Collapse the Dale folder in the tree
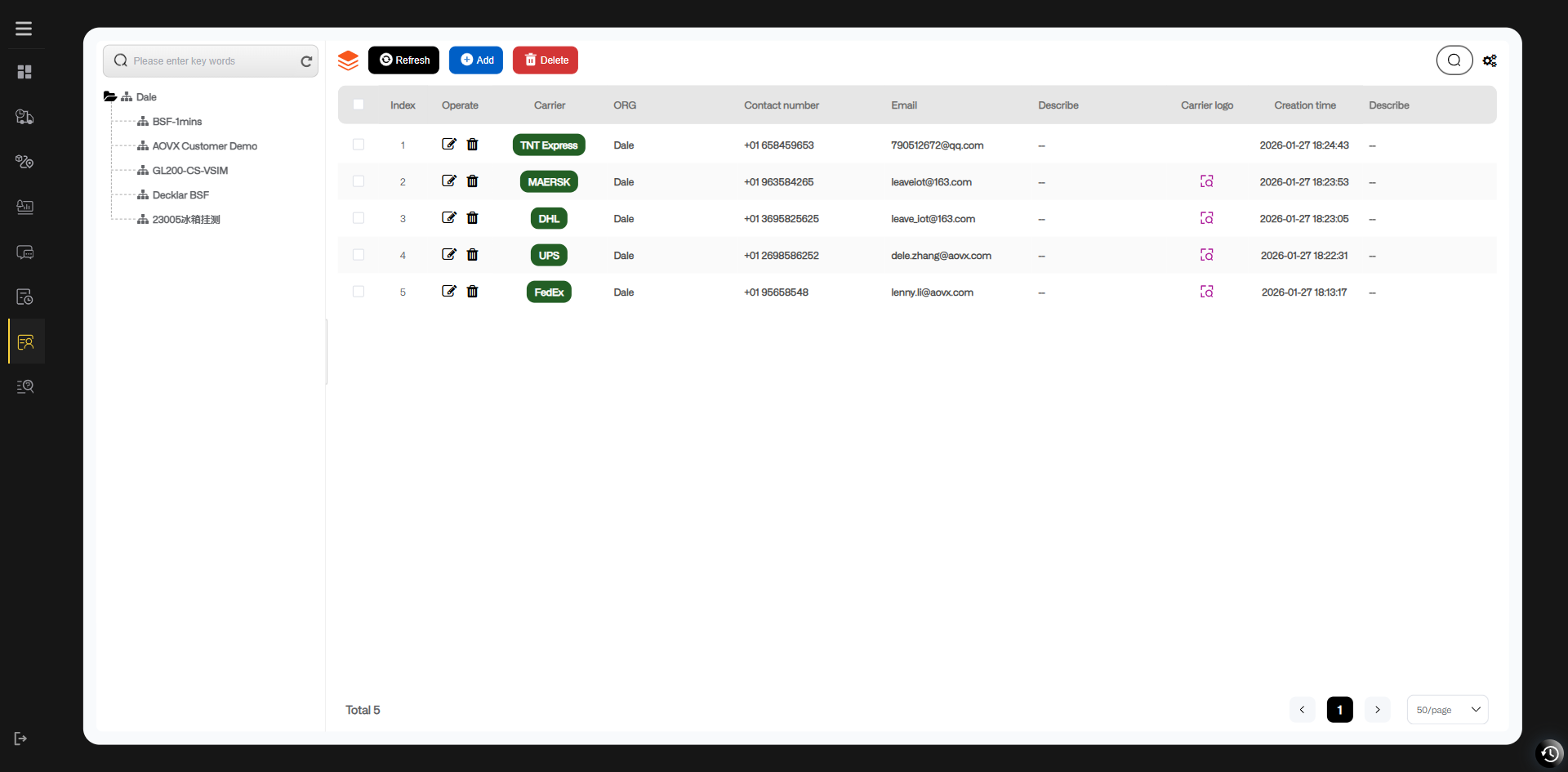The image size is (1568, 772). point(110,96)
